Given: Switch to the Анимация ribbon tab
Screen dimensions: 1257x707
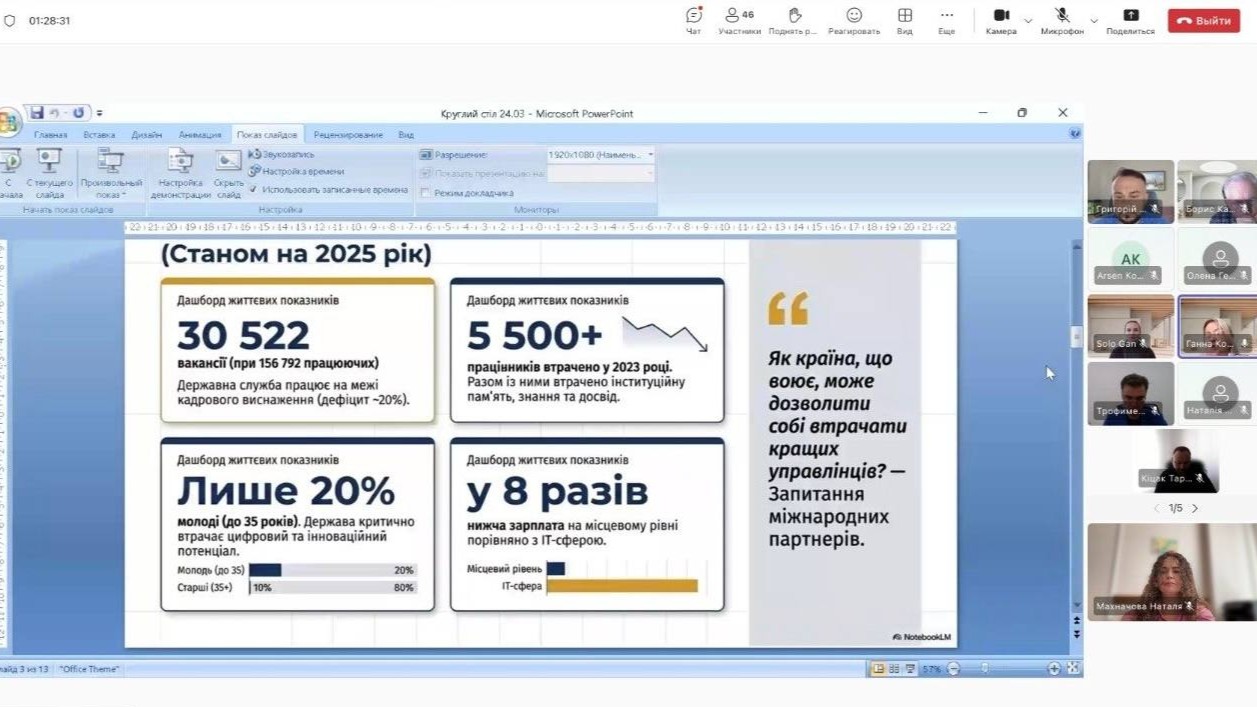Looking at the screenshot, I should point(200,135).
